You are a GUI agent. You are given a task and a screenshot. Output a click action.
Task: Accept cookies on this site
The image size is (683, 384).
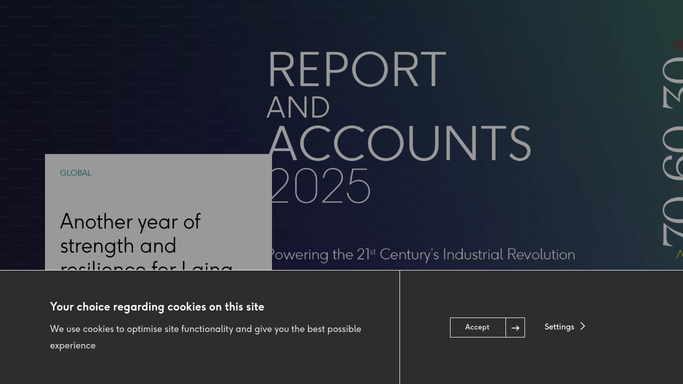[x=477, y=327]
